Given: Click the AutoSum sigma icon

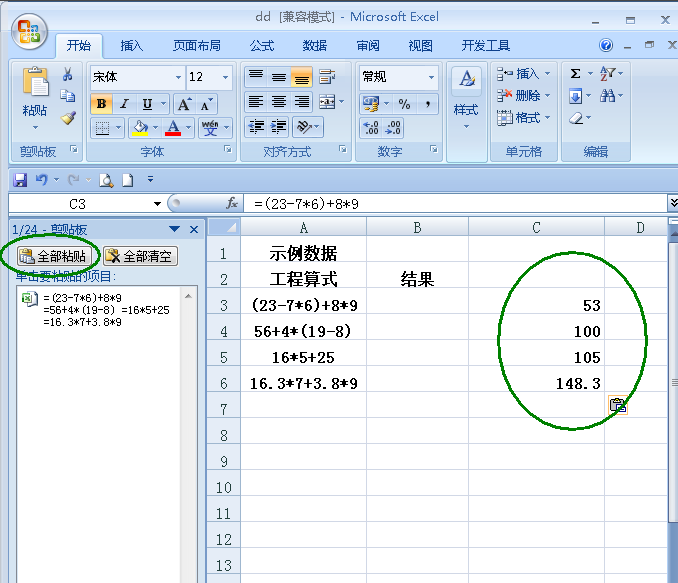Looking at the screenshot, I should tap(575, 74).
